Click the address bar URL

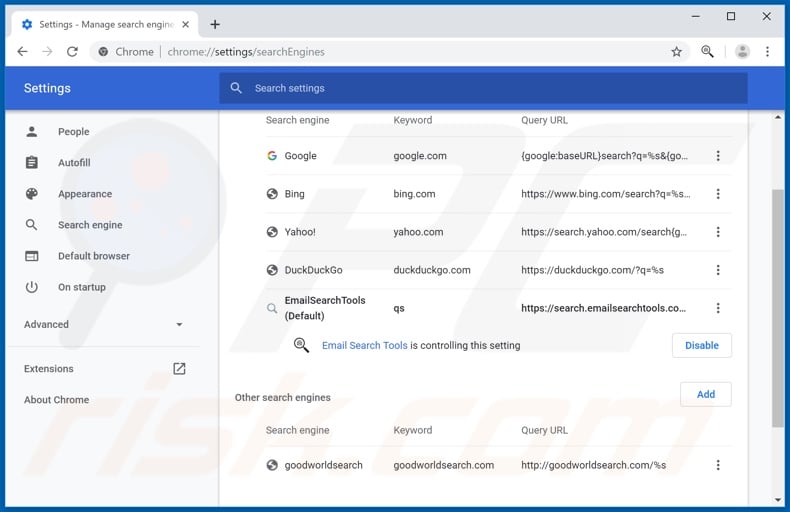coord(246,52)
